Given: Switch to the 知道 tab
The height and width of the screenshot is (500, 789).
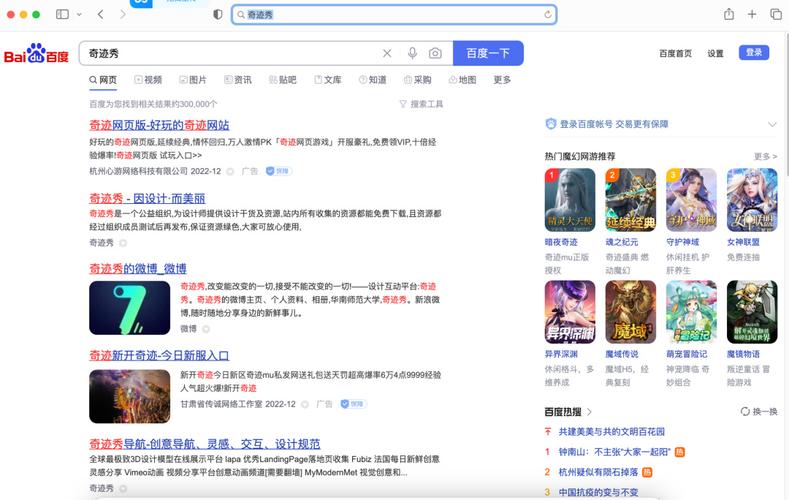Looking at the screenshot, I should 372,80.
